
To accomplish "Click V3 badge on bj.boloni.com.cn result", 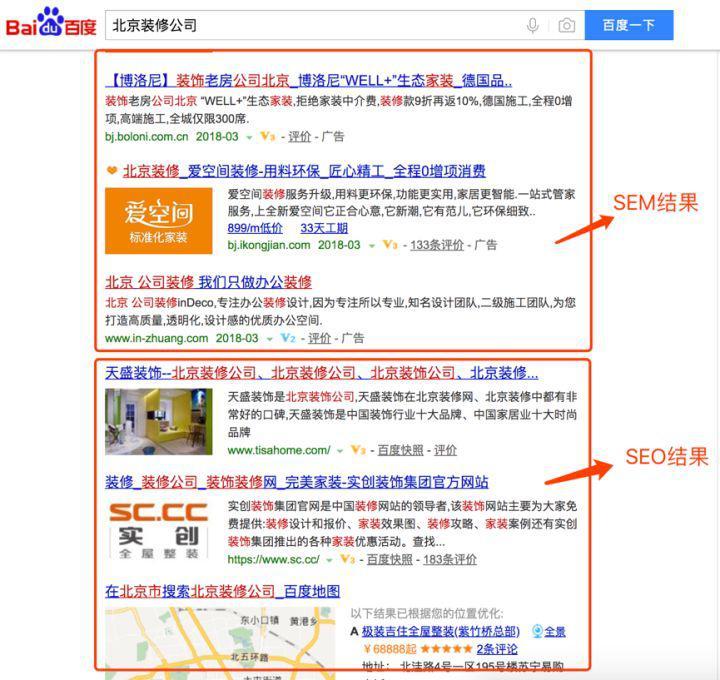I will 267,136.
